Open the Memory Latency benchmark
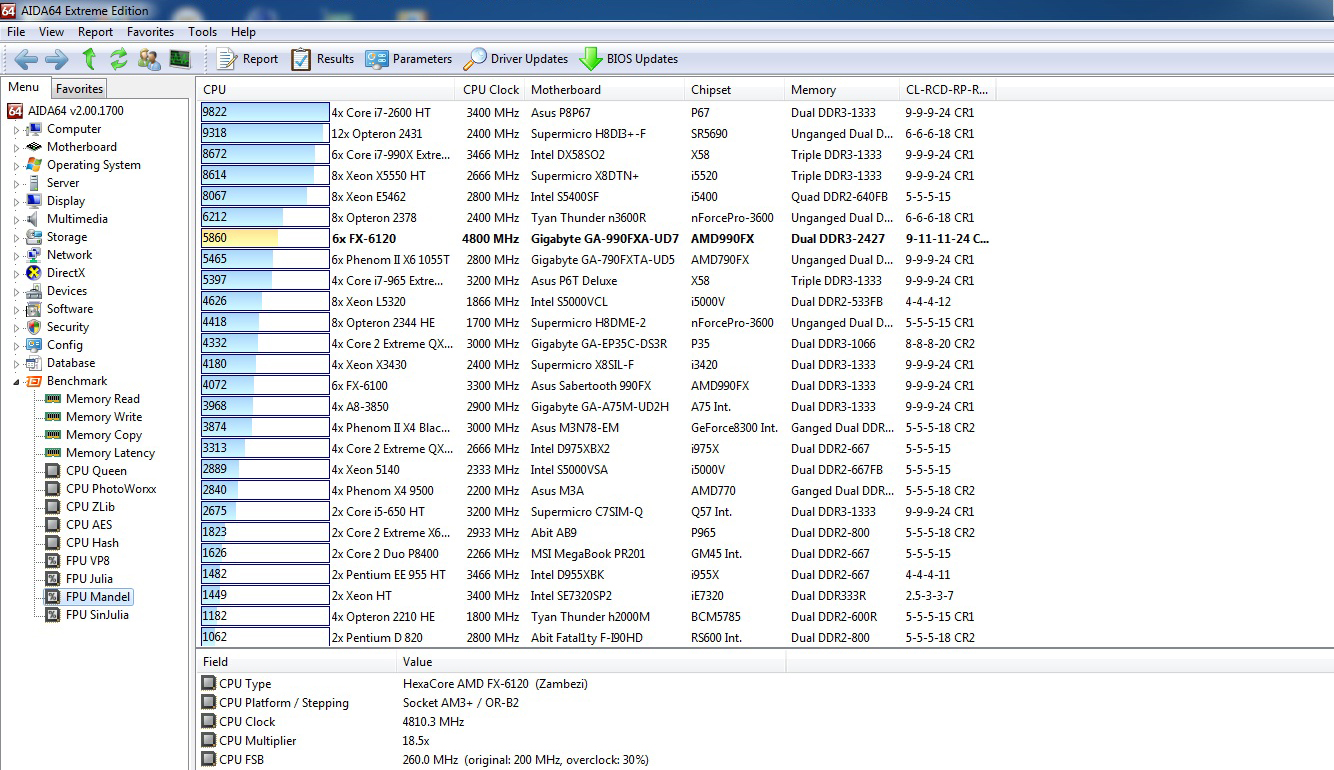 [x=110, y=453]
